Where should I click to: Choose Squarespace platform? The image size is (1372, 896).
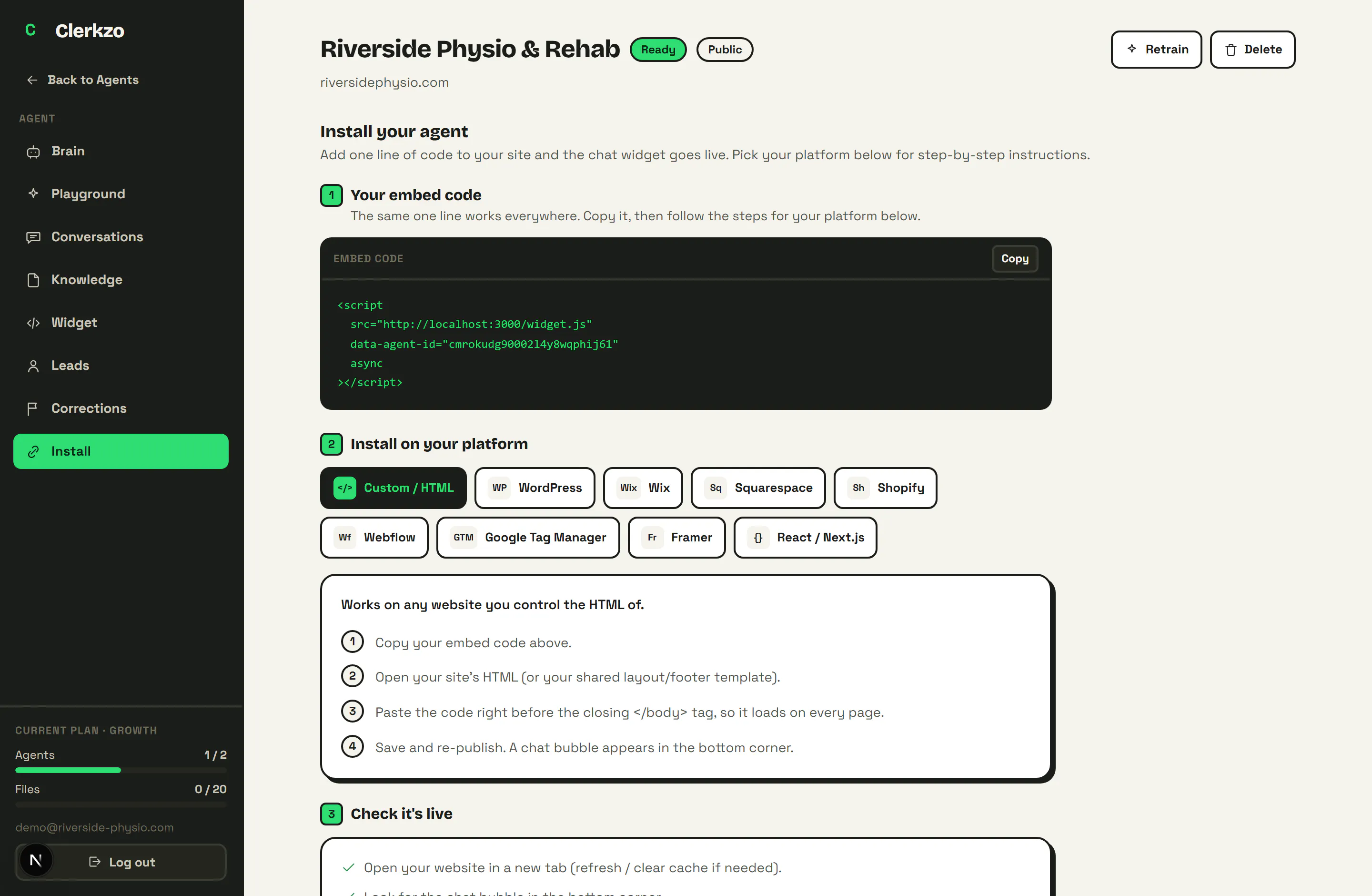click(758, 488)
